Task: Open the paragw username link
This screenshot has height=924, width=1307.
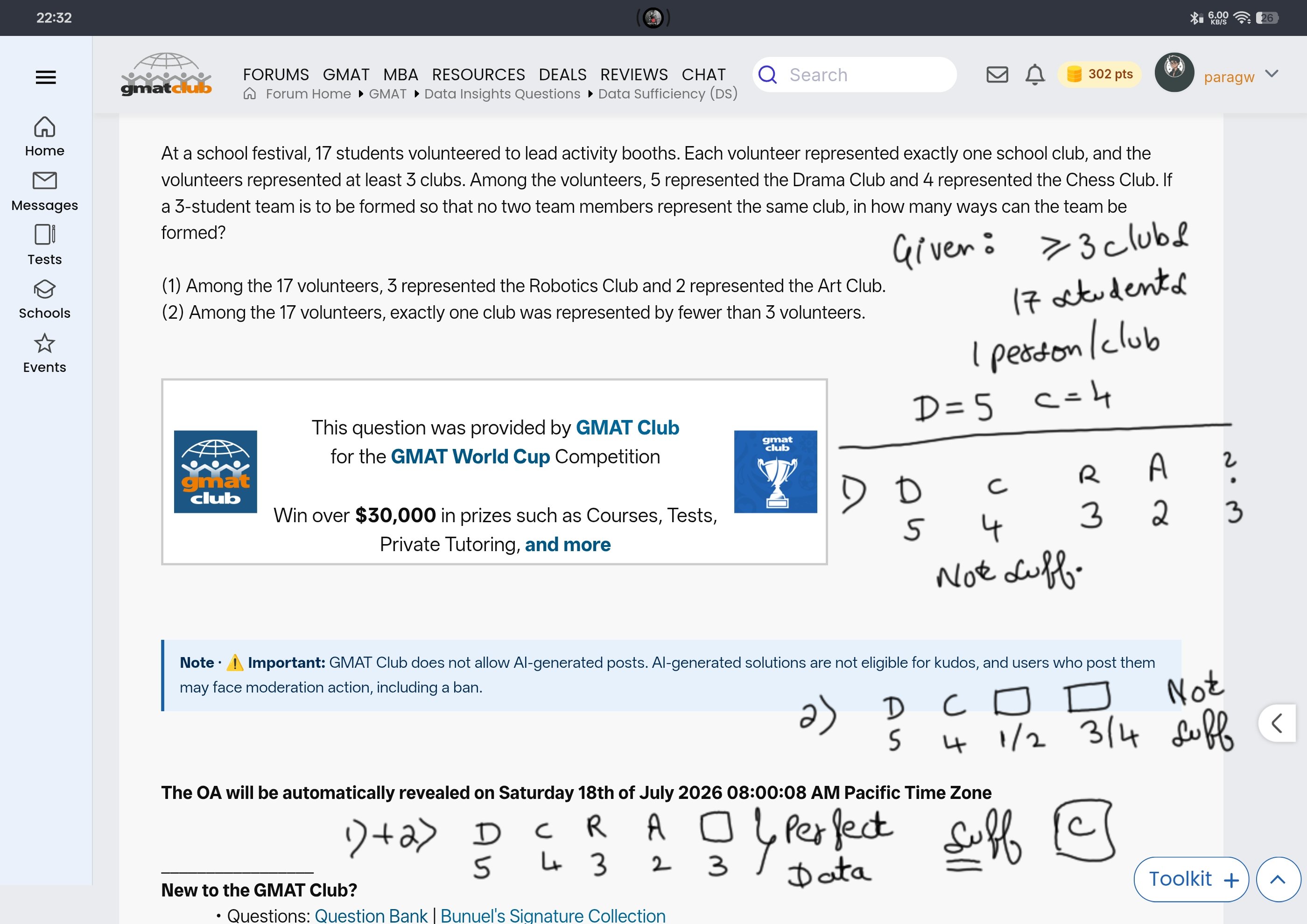Action: tap(1229, 77)
